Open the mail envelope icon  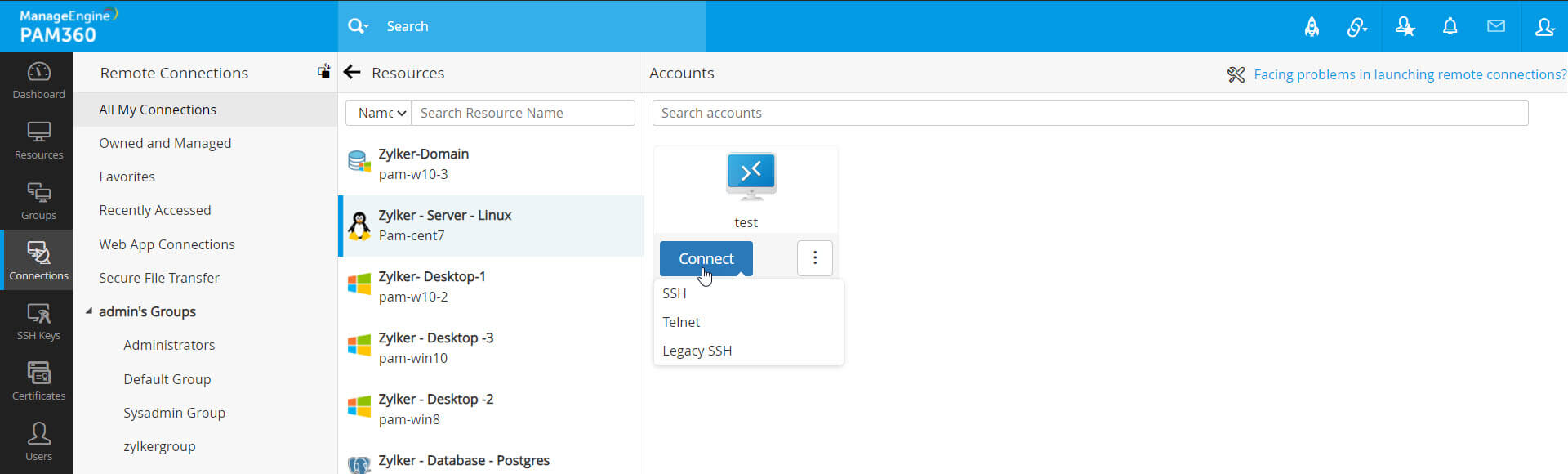[x=1496, y=26]
